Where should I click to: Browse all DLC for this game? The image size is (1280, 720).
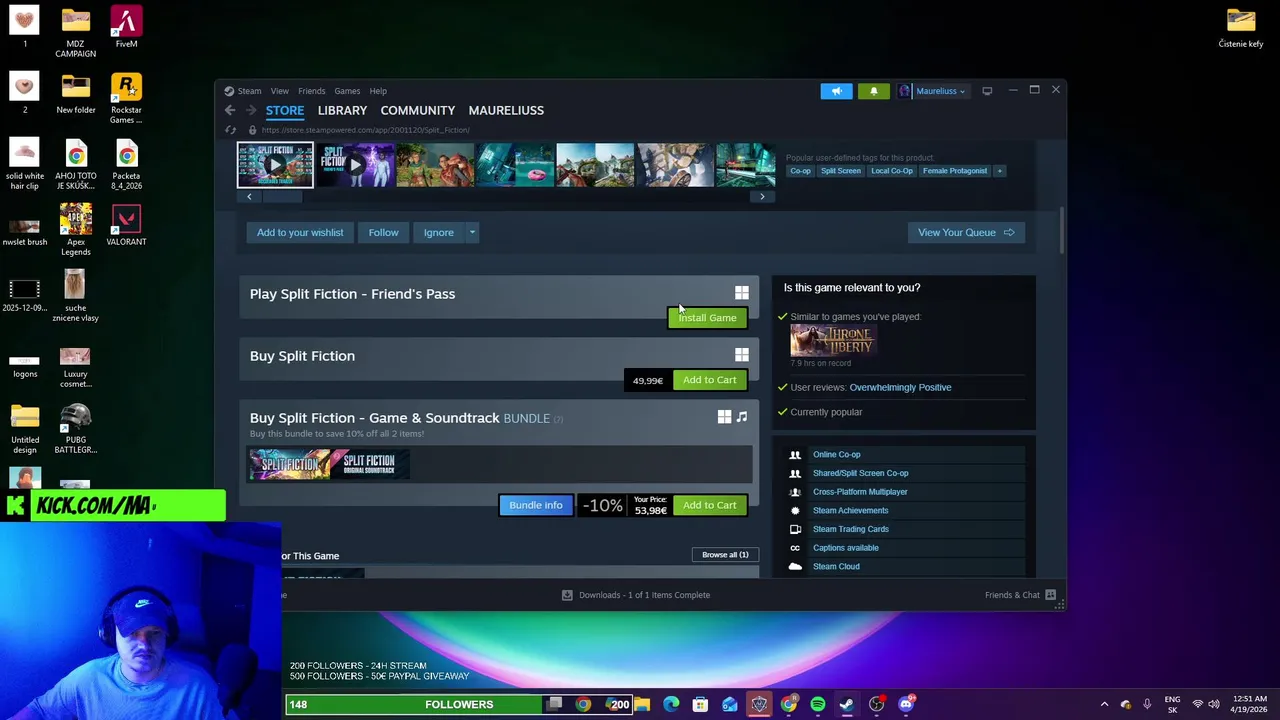(725, 554)
